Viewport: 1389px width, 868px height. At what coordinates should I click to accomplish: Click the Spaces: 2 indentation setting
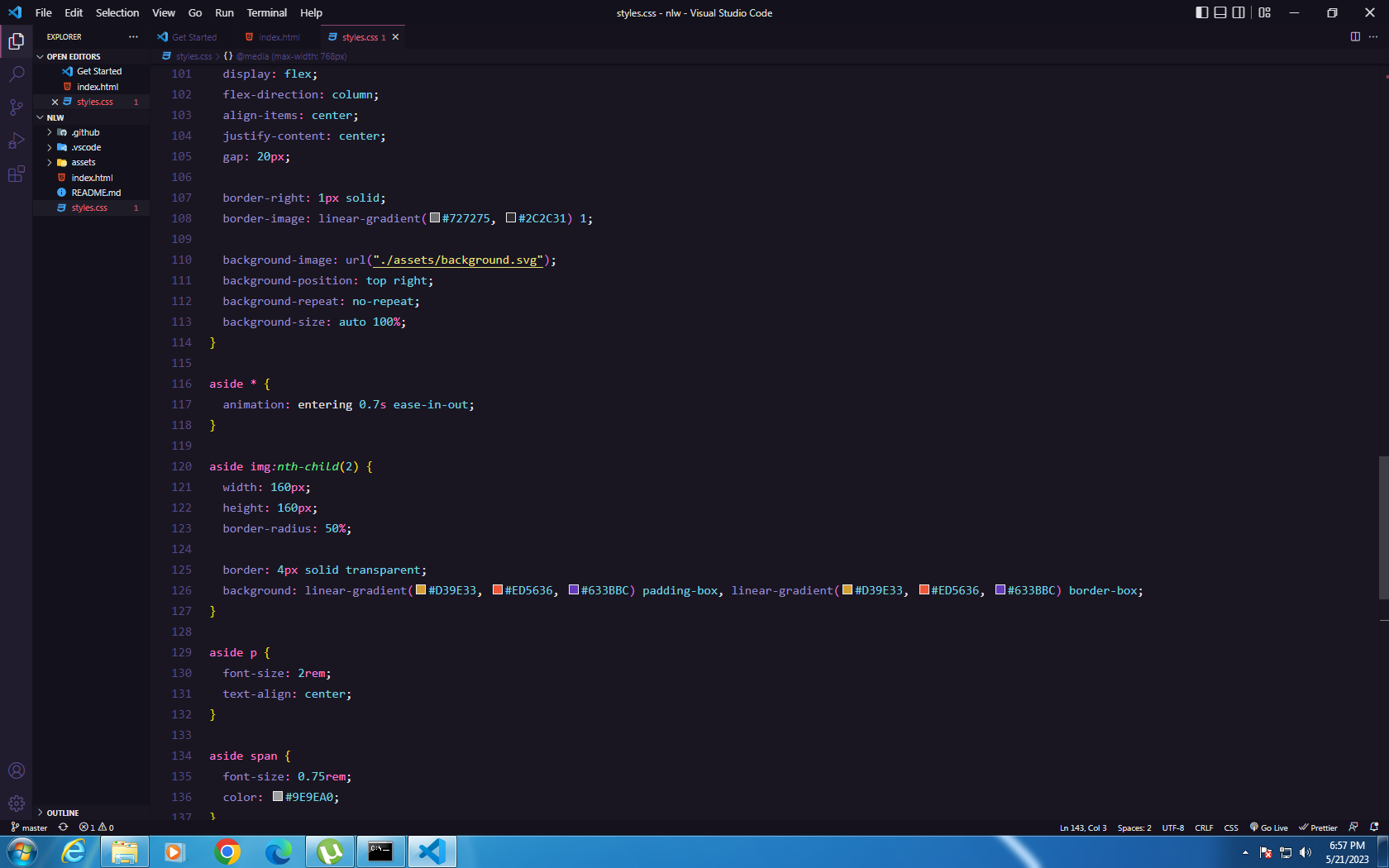coord(1134,827)
